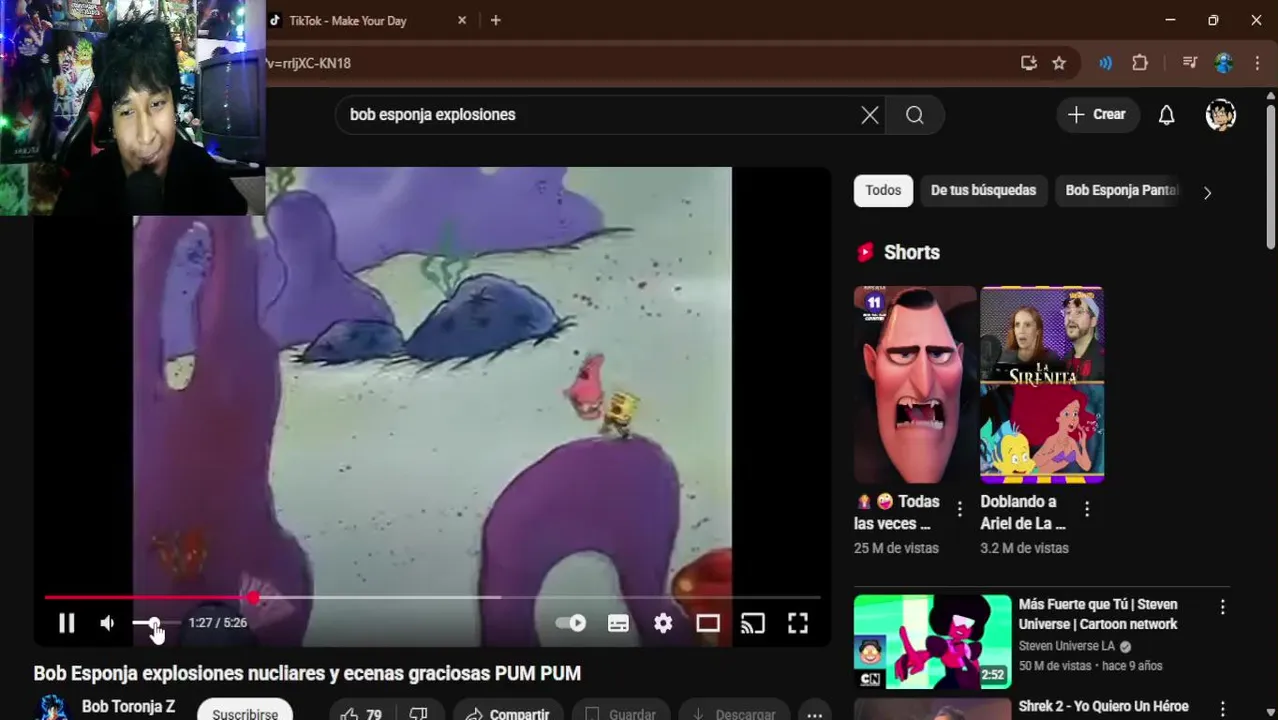Click the 1:27 / 5:26 time display
The image size is (1278, 720).
217,623
